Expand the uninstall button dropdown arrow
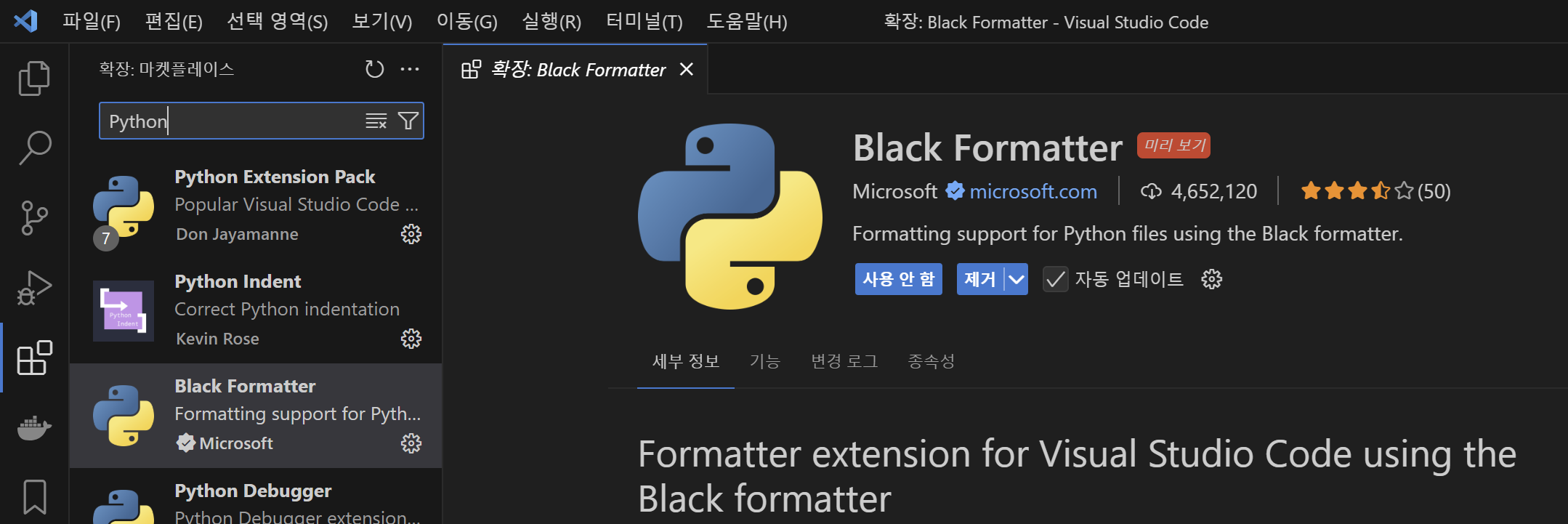The height and width of the screenshot is (524, 1568). pyautogui.click(x=1017, y=279)
